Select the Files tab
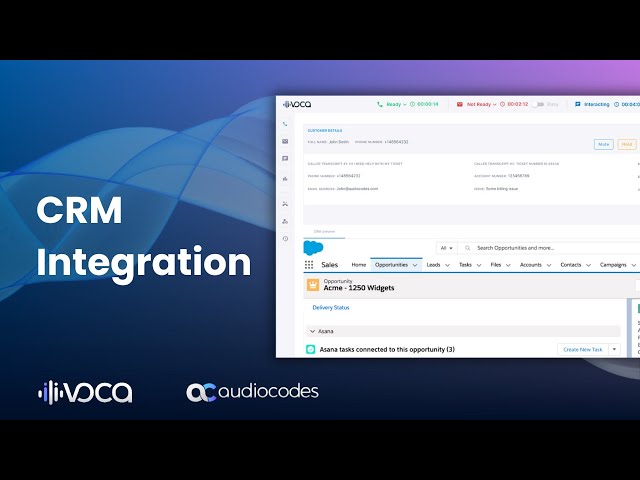 click(x=496, y=265)
